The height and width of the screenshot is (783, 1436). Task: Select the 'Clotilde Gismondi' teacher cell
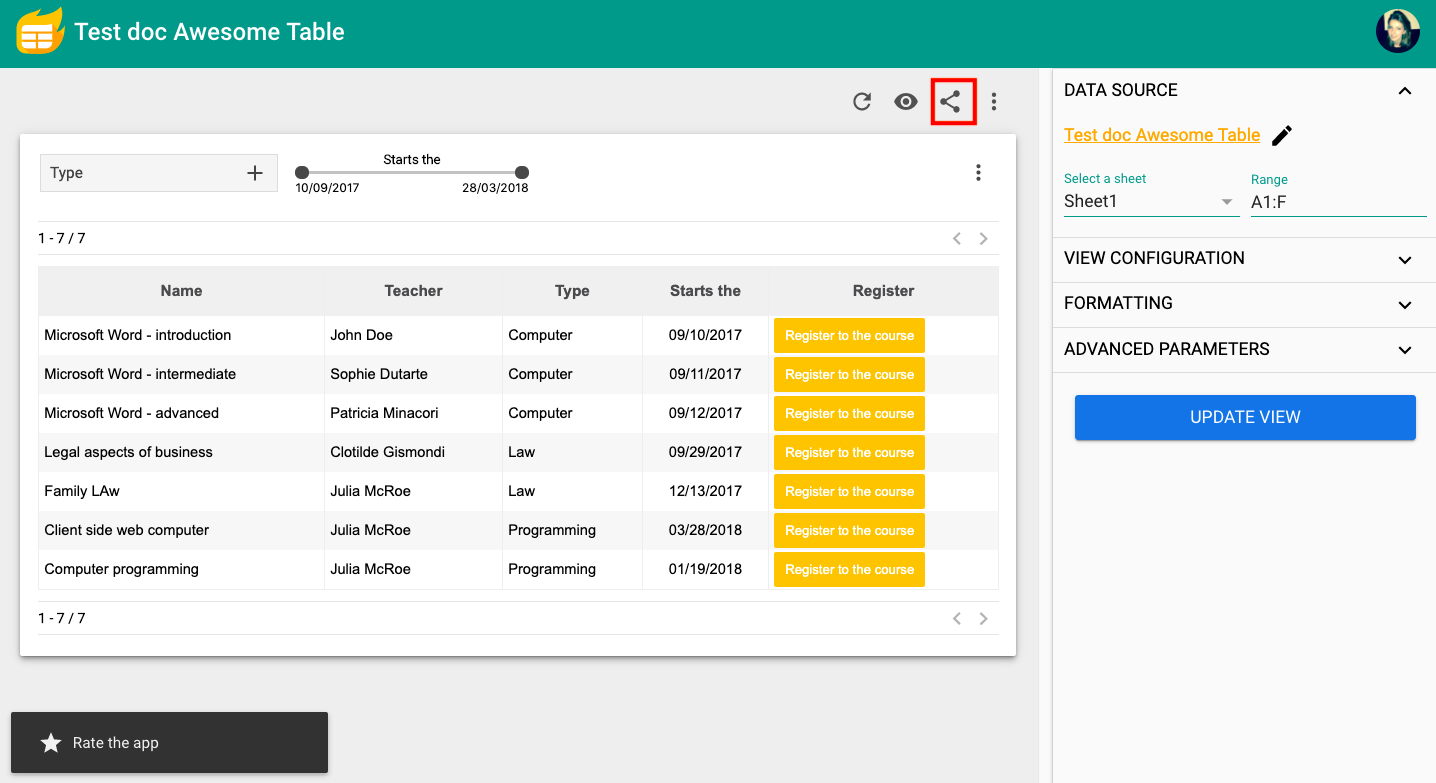point(413,452)
